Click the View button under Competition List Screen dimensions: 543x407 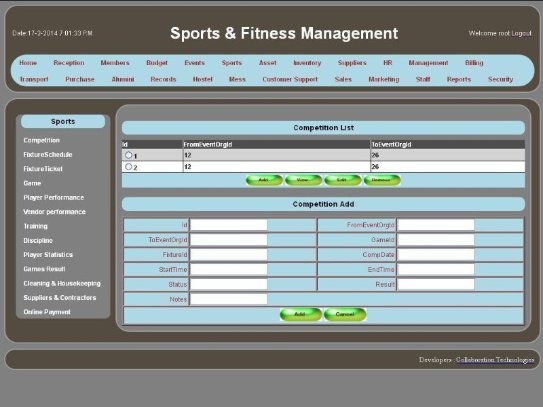303,180
